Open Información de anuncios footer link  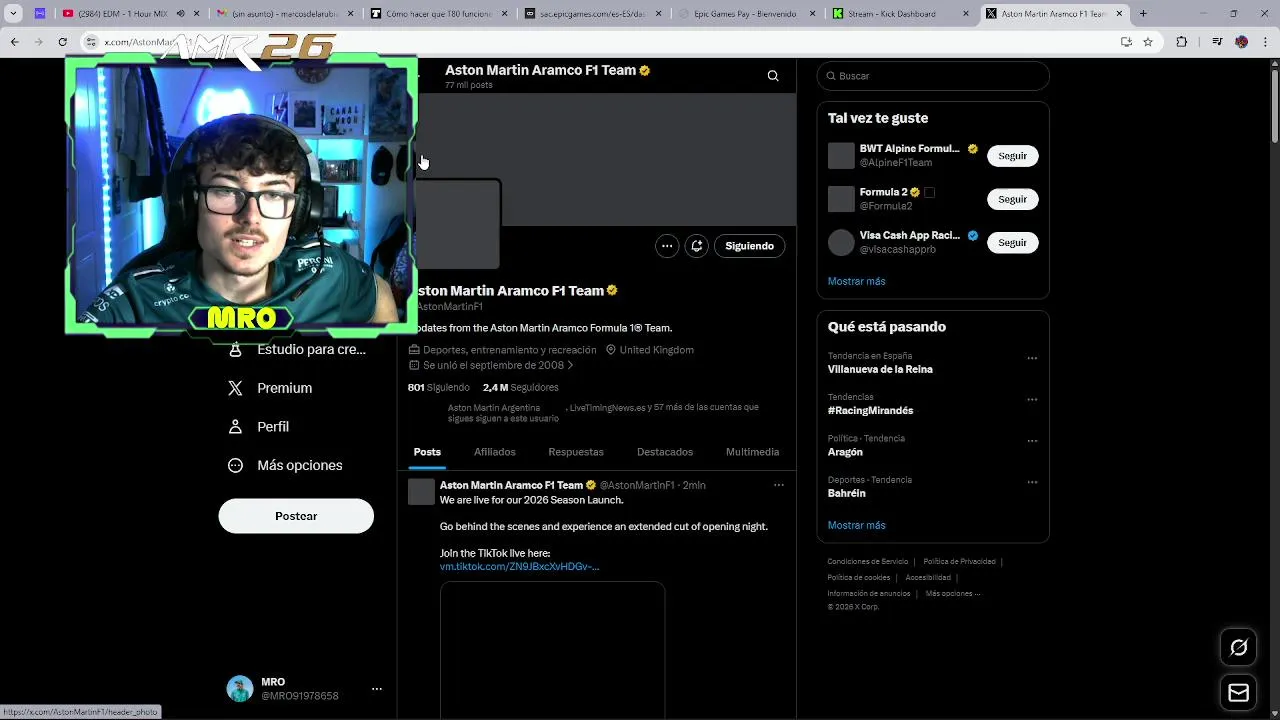869,594
